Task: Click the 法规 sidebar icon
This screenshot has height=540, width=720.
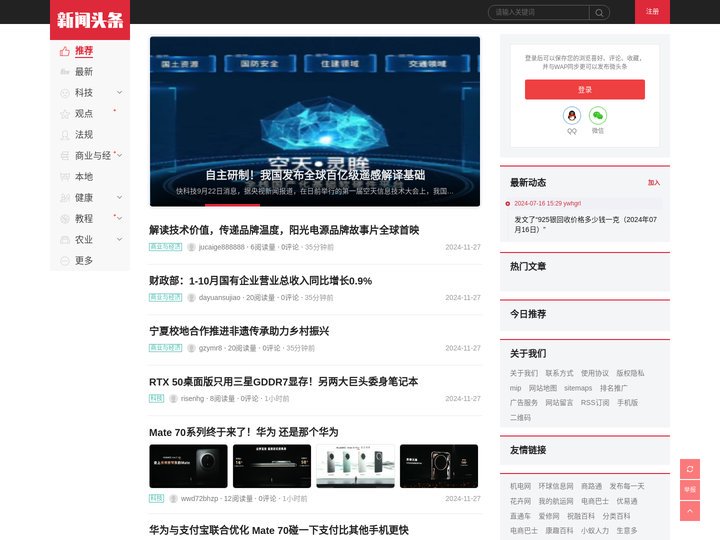Action: click(x=65, y=135)
